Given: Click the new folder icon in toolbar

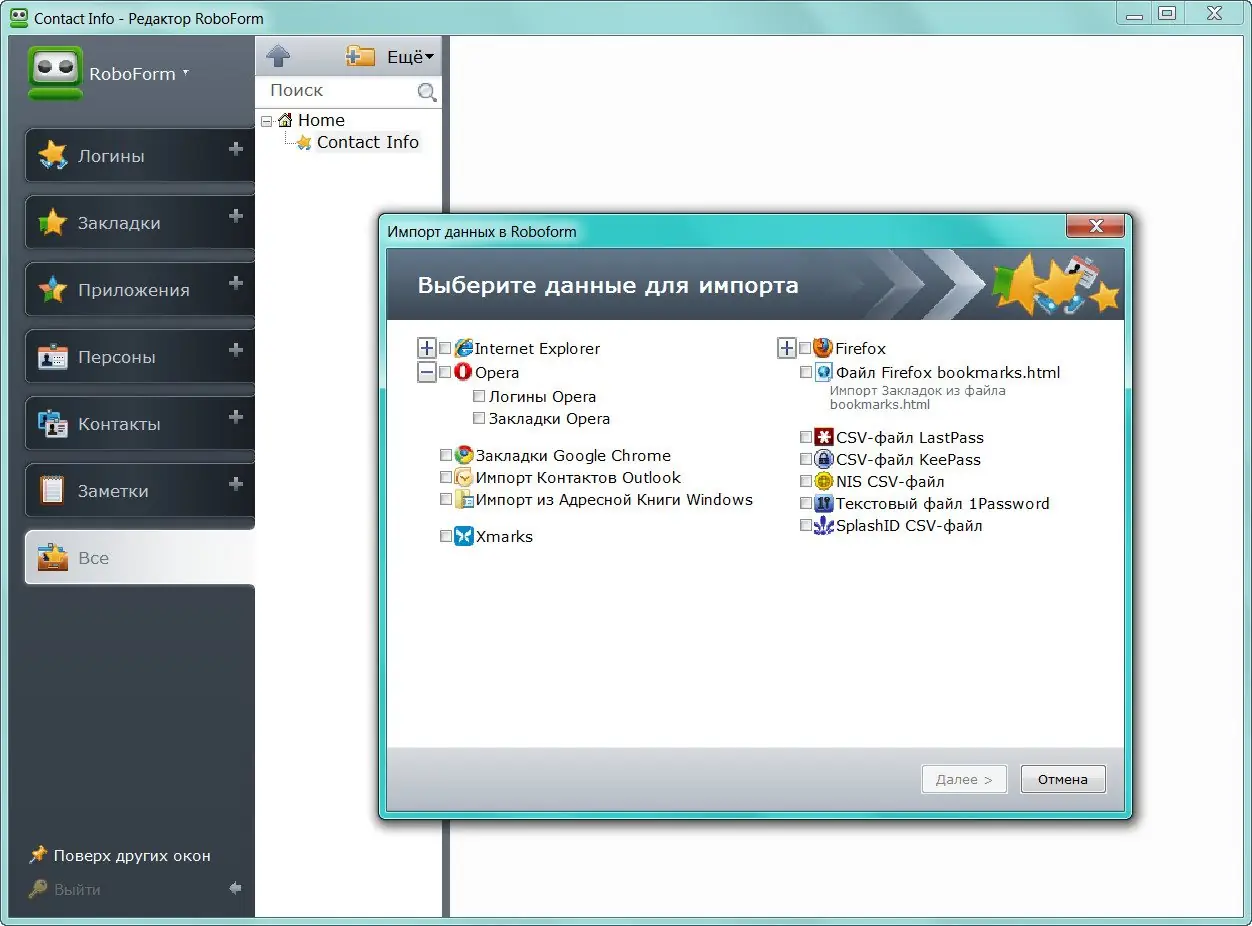Looking at the screenshot, I should pyautogui.click(x=360, y=56).
